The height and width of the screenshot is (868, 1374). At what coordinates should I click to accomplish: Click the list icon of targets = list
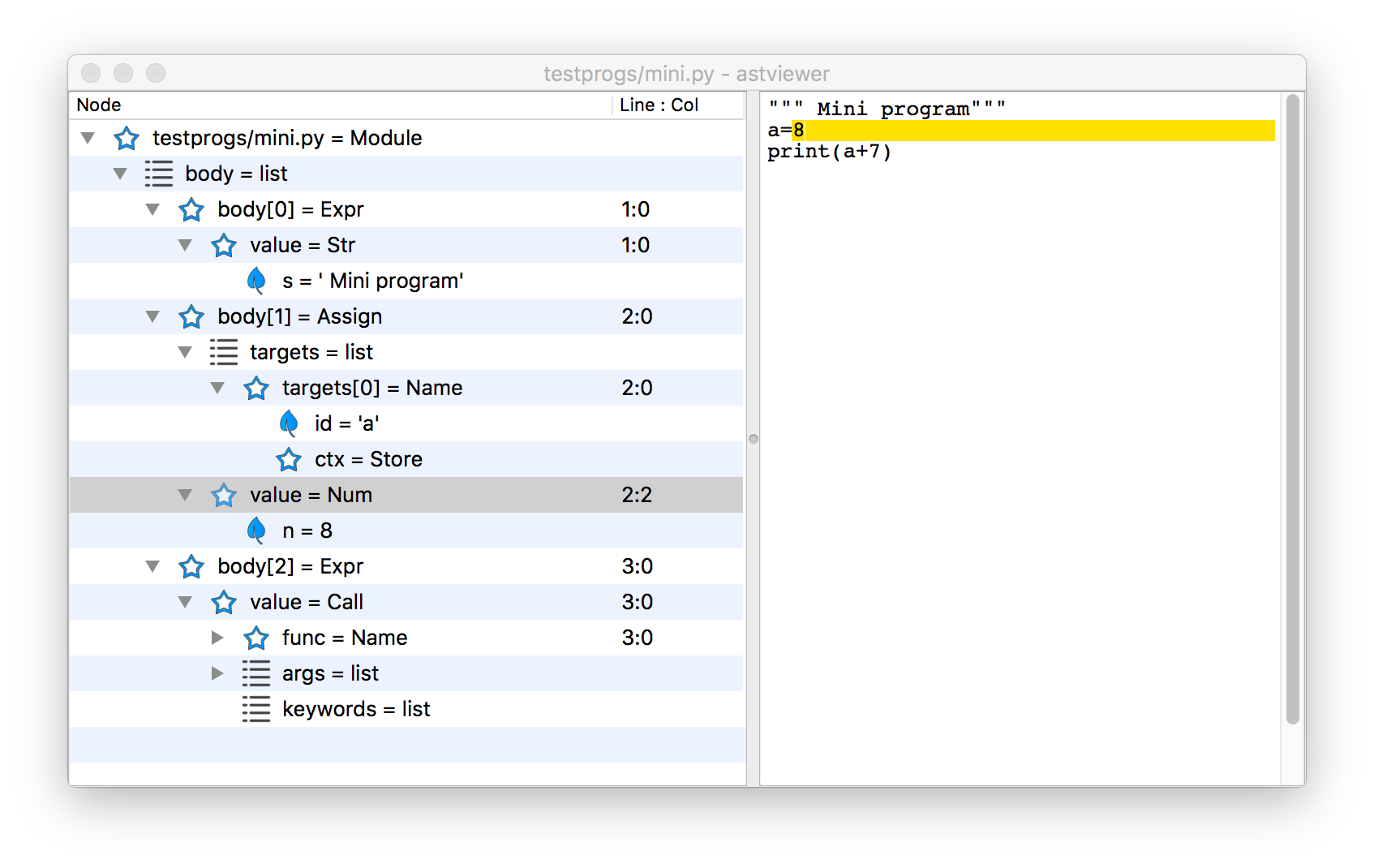tap(224, 352)
